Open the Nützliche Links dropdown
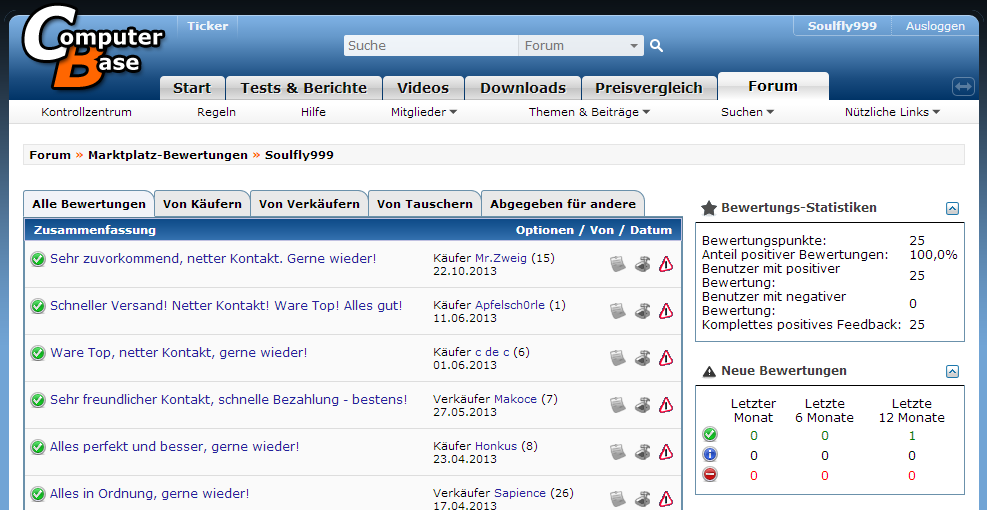The image size is (987, 510). coord(892,112)
